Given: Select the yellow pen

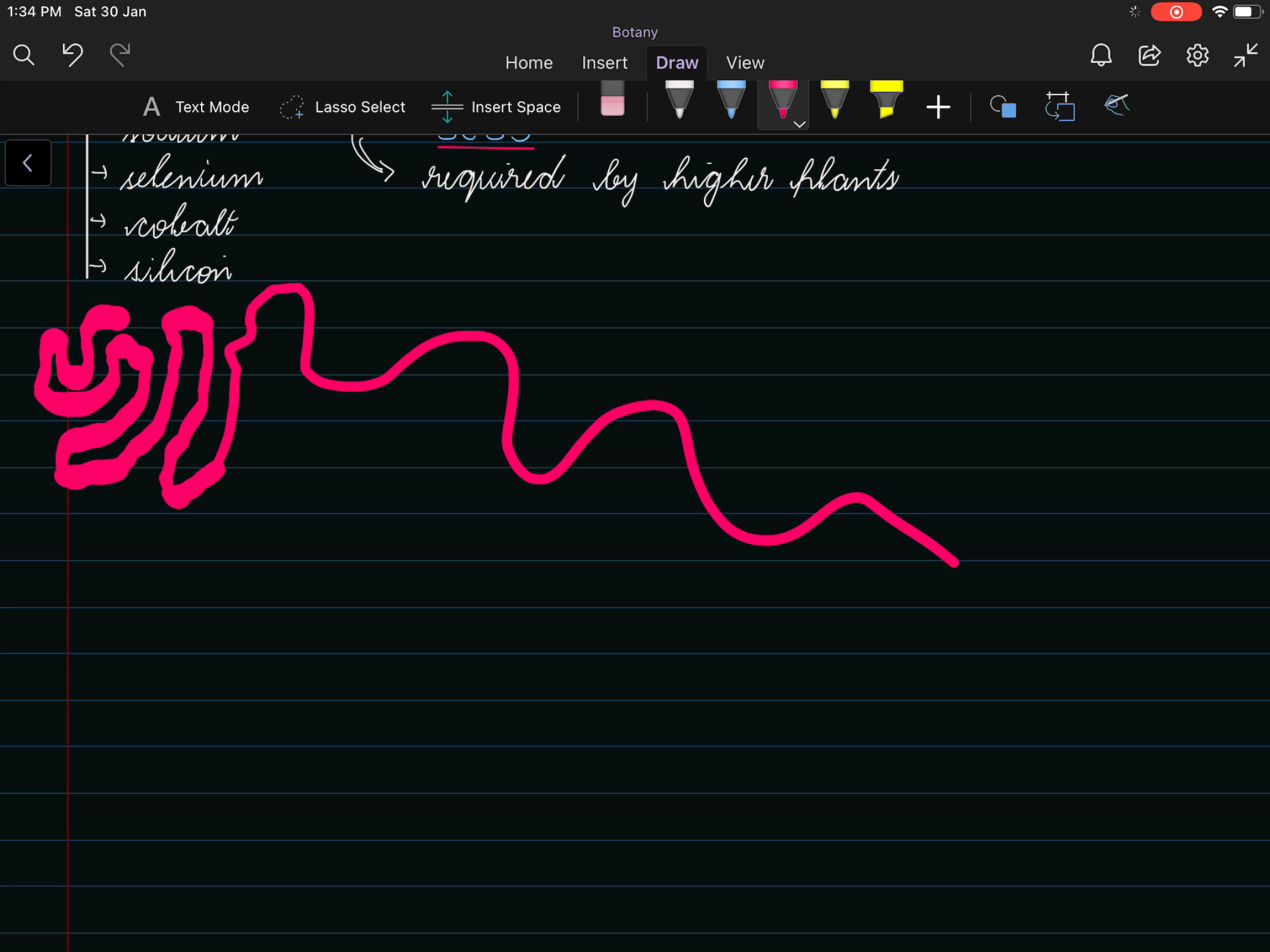Looking at the screenshot, I should [834, 100].
